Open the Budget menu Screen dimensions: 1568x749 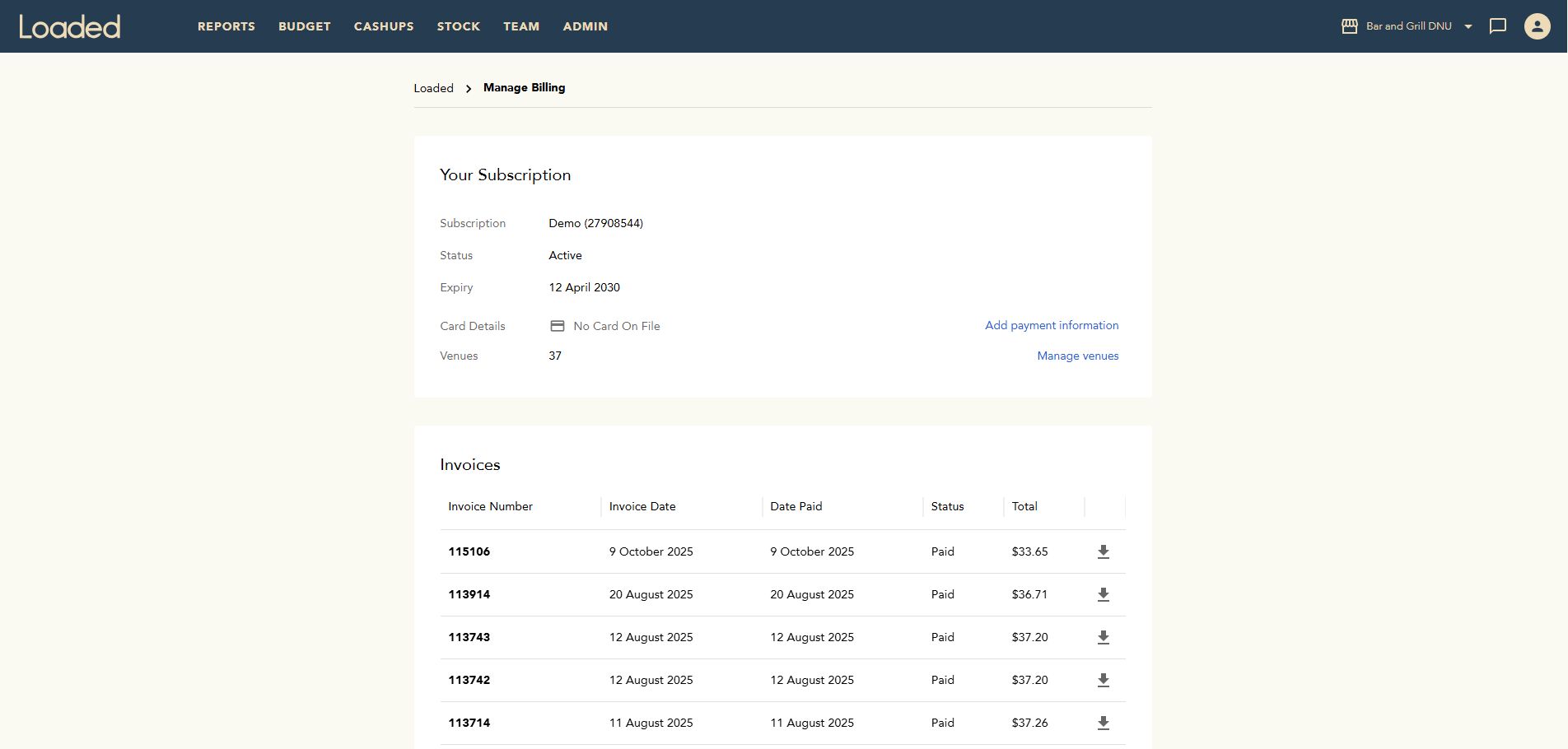(305, 26)
